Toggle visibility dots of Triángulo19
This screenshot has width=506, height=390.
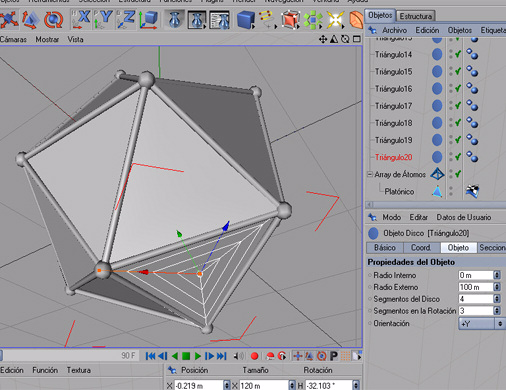point(451,140)
